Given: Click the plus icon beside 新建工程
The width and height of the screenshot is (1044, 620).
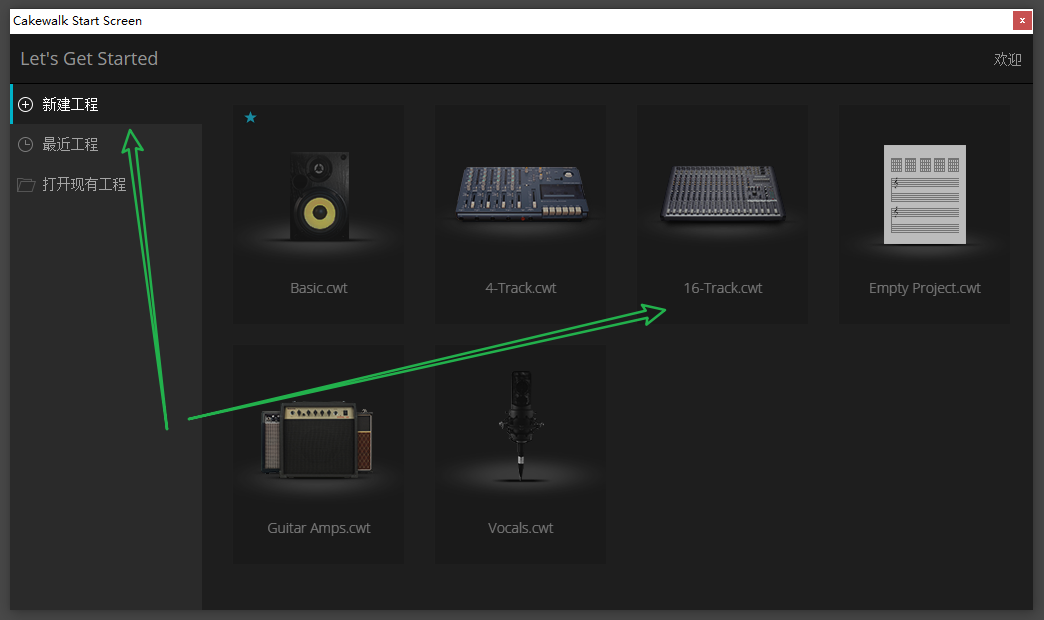Looking at the screenshot, I should (x=25, y=105).
